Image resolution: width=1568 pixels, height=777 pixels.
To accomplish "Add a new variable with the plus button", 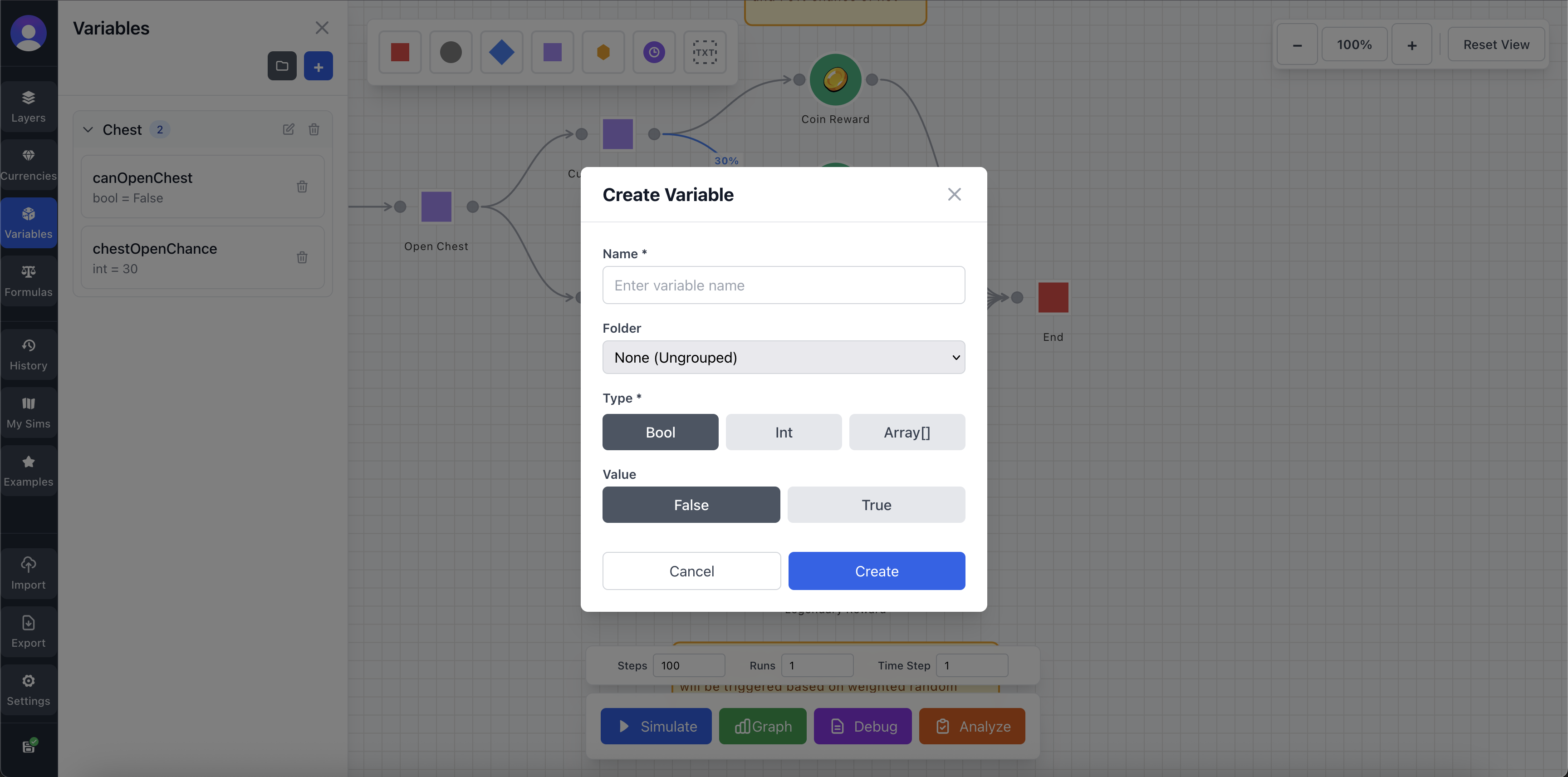I will coord(318,66).
